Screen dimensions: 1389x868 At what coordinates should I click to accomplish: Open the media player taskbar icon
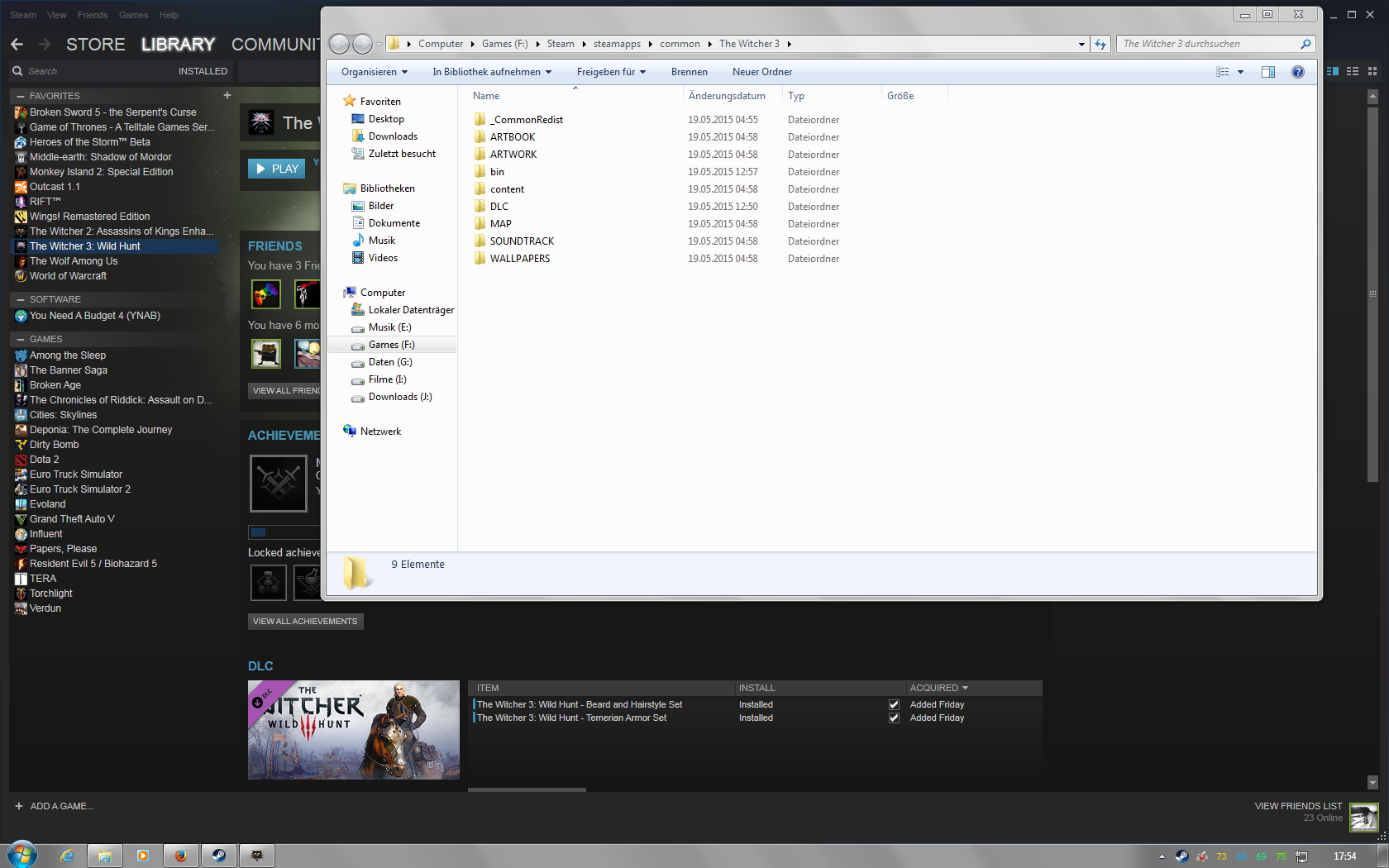tap(143, 856)
